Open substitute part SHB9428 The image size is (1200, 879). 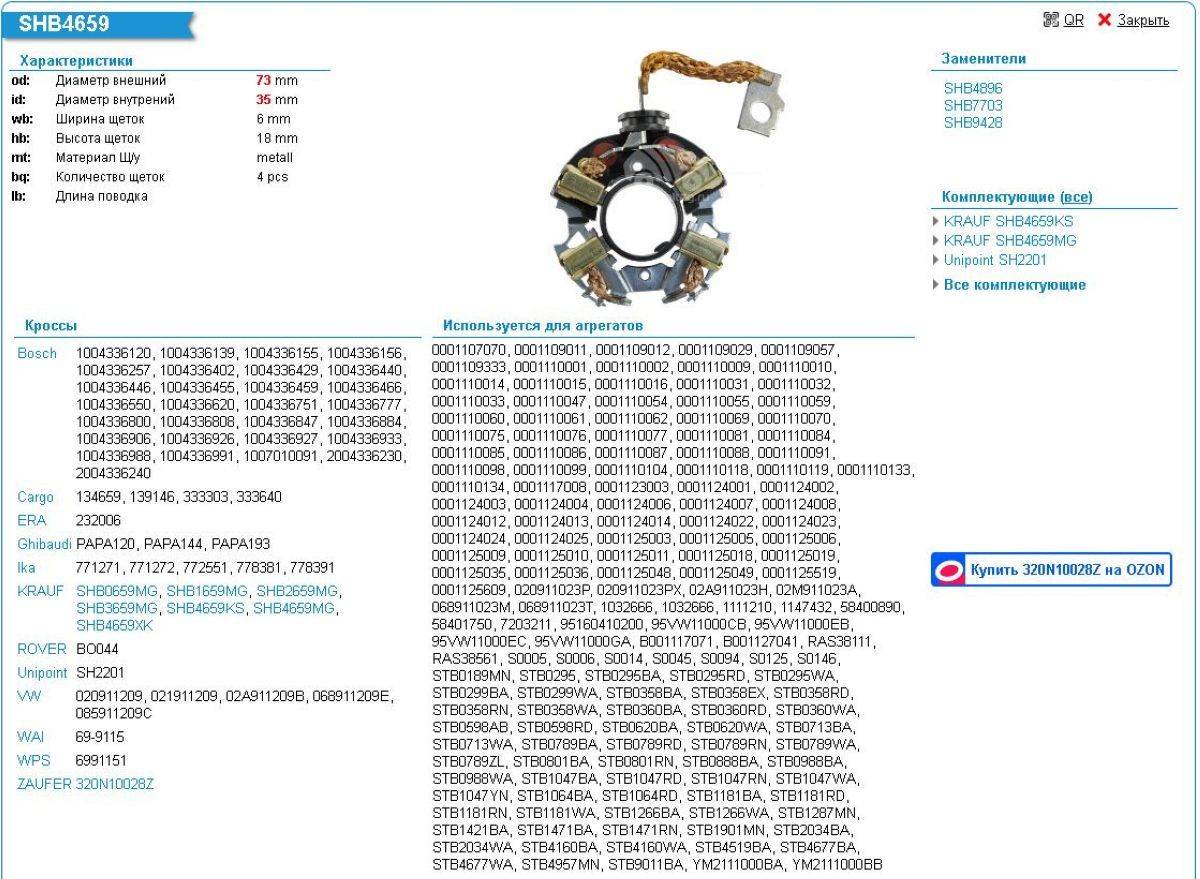972,123
